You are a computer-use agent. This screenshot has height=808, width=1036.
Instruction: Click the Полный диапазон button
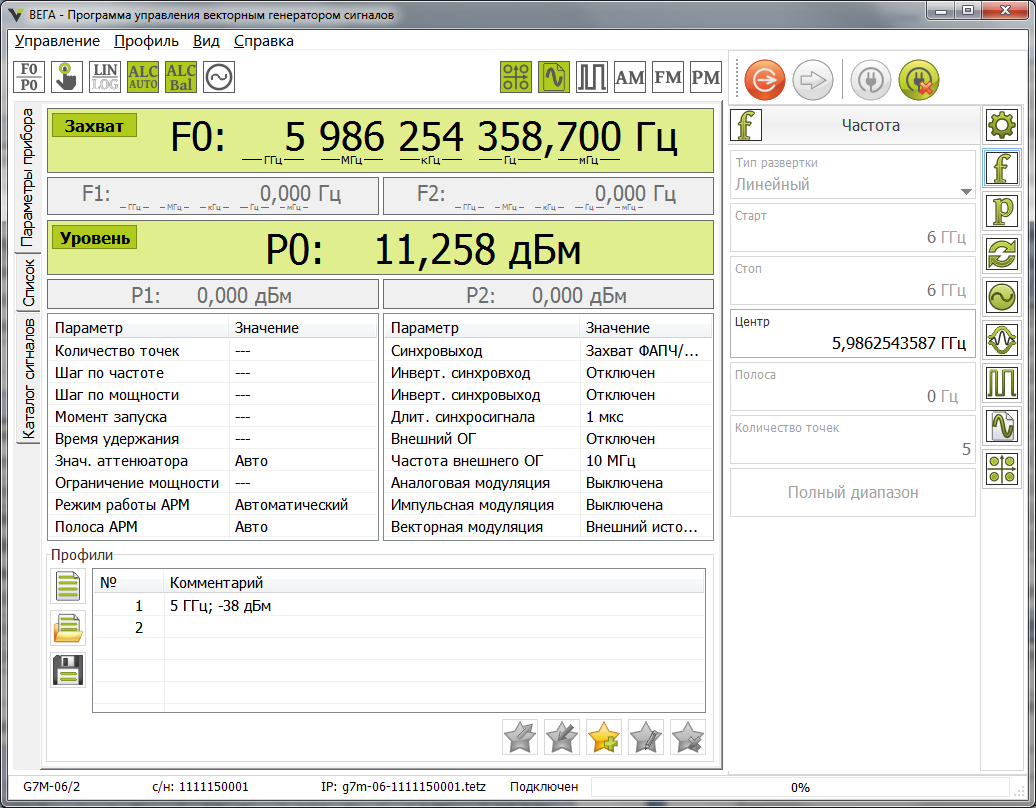pos(852,493)
